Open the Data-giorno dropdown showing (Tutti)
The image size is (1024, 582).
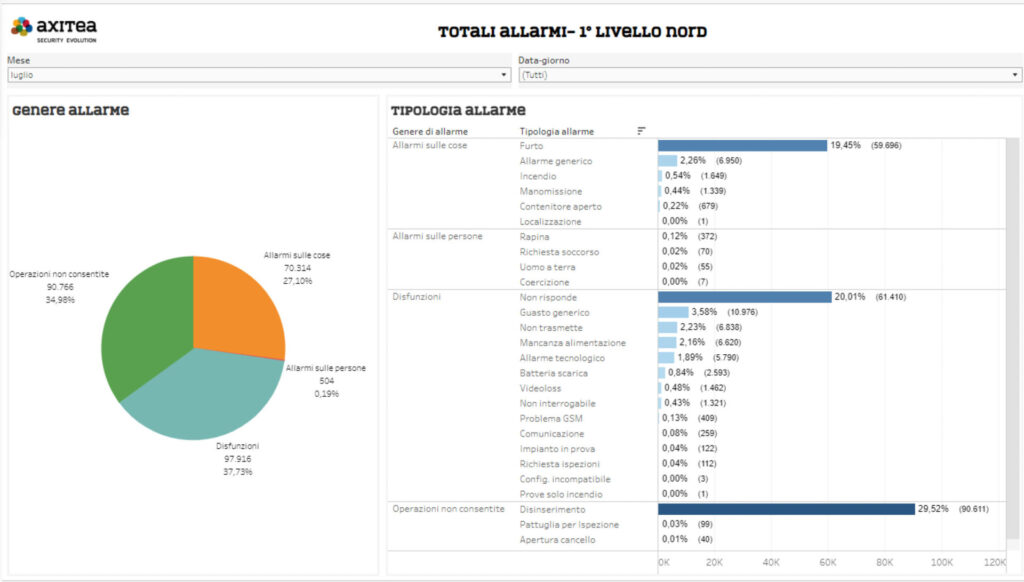770,75
